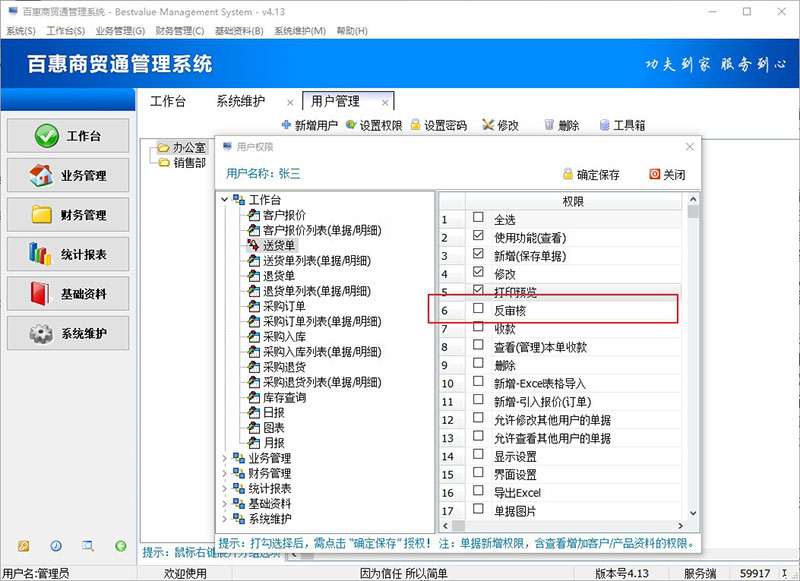Screen dimensions: 800x581
Task: Click the 设置密码 lock icon
Action: (415, 124)
